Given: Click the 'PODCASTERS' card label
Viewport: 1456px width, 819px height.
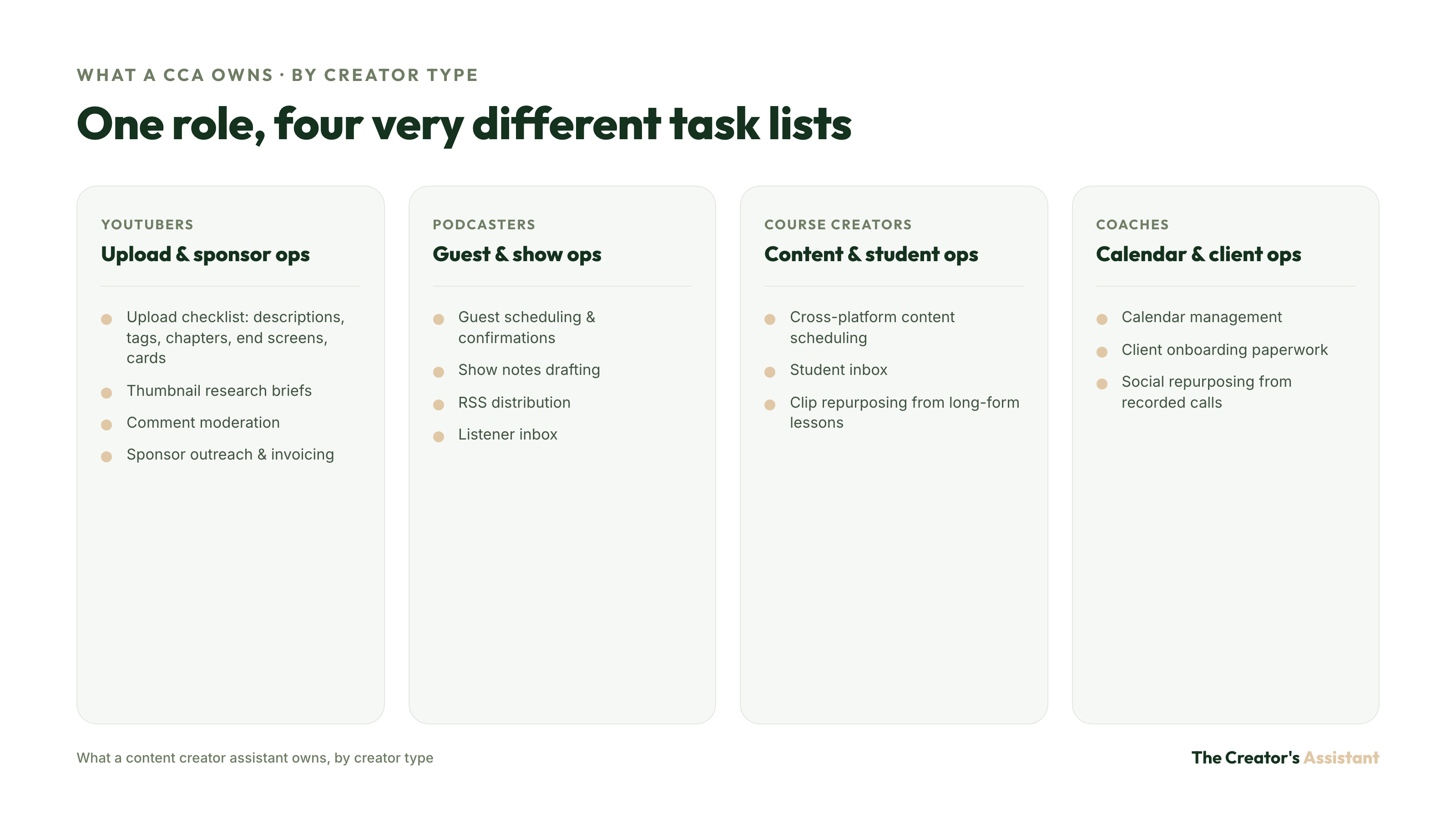Looking at the screenshot, I should click(484, 224).
